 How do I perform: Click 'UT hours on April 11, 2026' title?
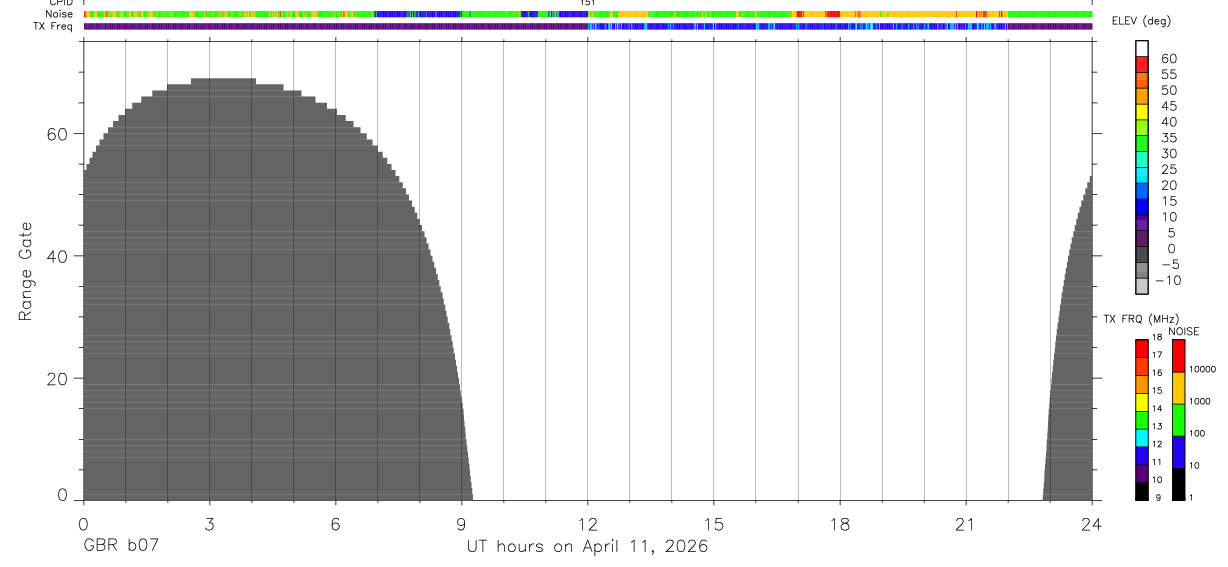587,546
